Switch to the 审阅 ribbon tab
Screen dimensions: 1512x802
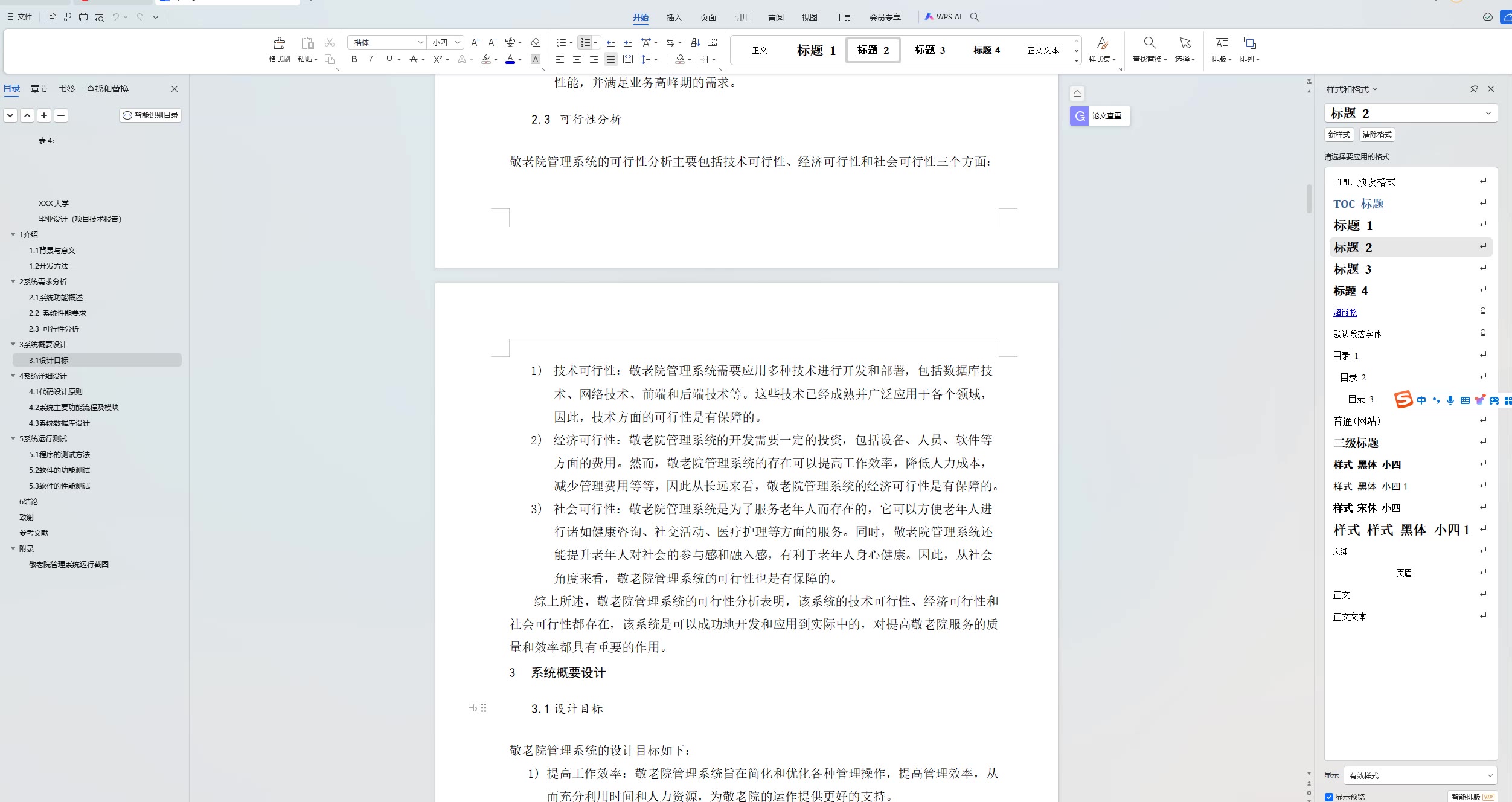[775, 18]
